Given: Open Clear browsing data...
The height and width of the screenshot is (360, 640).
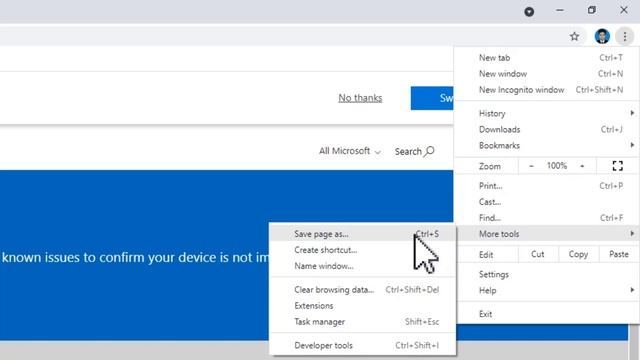Looking at the screenshot, I should click(362, 289).
